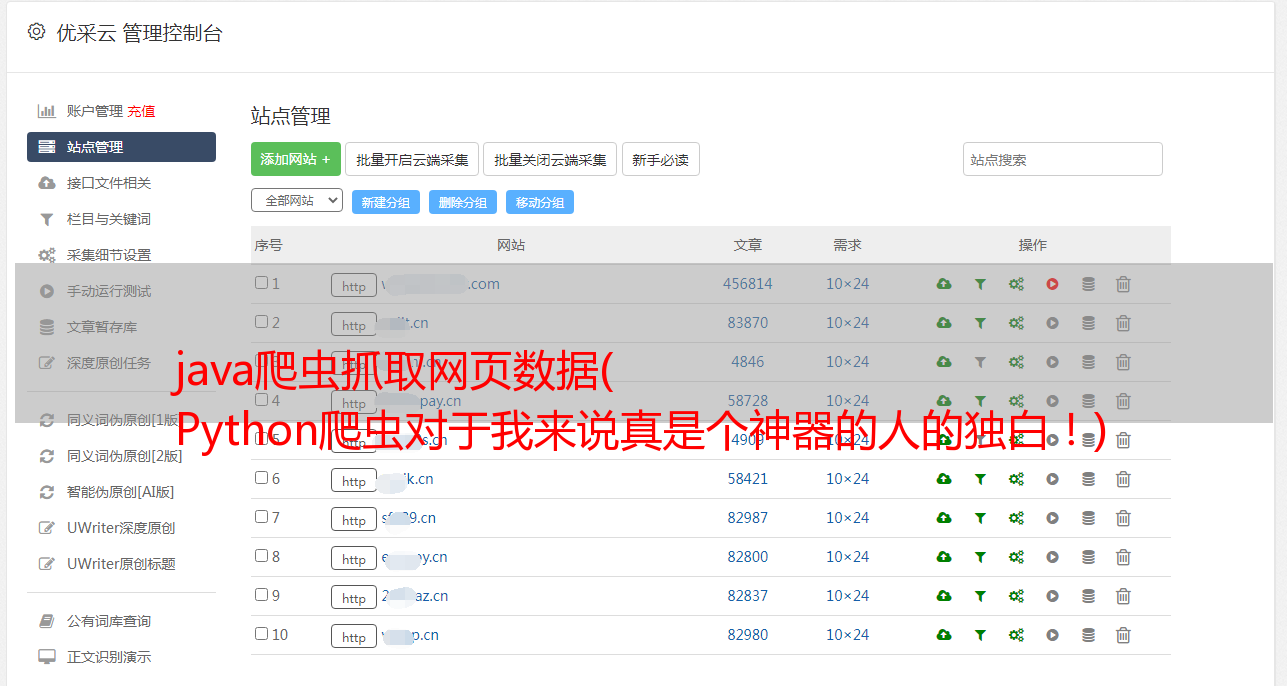Open 采集细节设置 in sidebar
This screenshot has width=1287, height=686.
point(109,255)
